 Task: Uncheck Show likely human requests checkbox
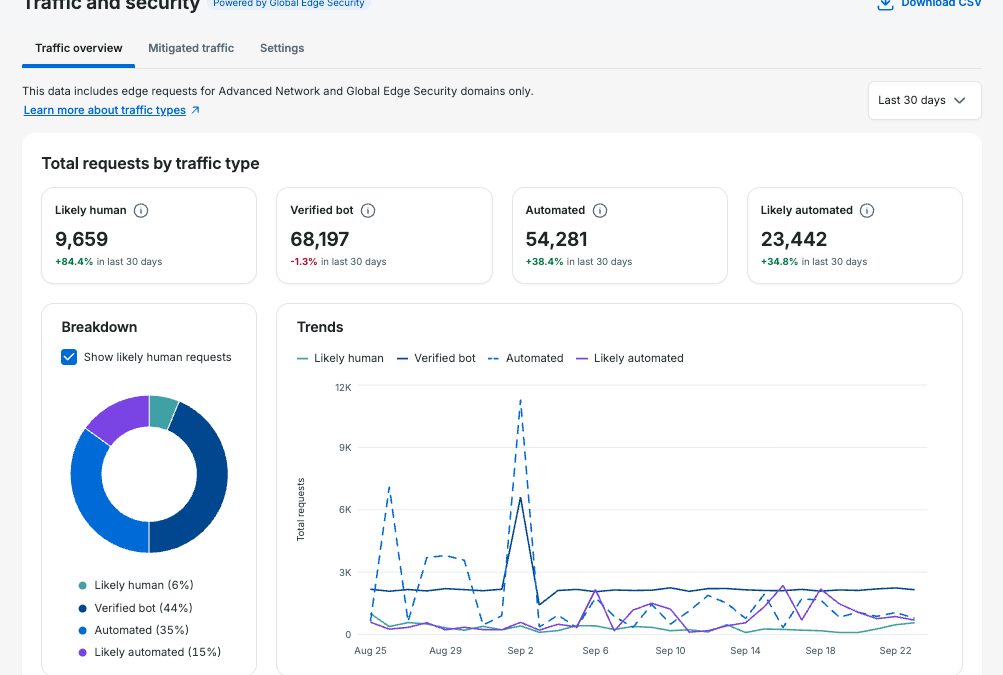pyautogui.click(x=69, y=357)
